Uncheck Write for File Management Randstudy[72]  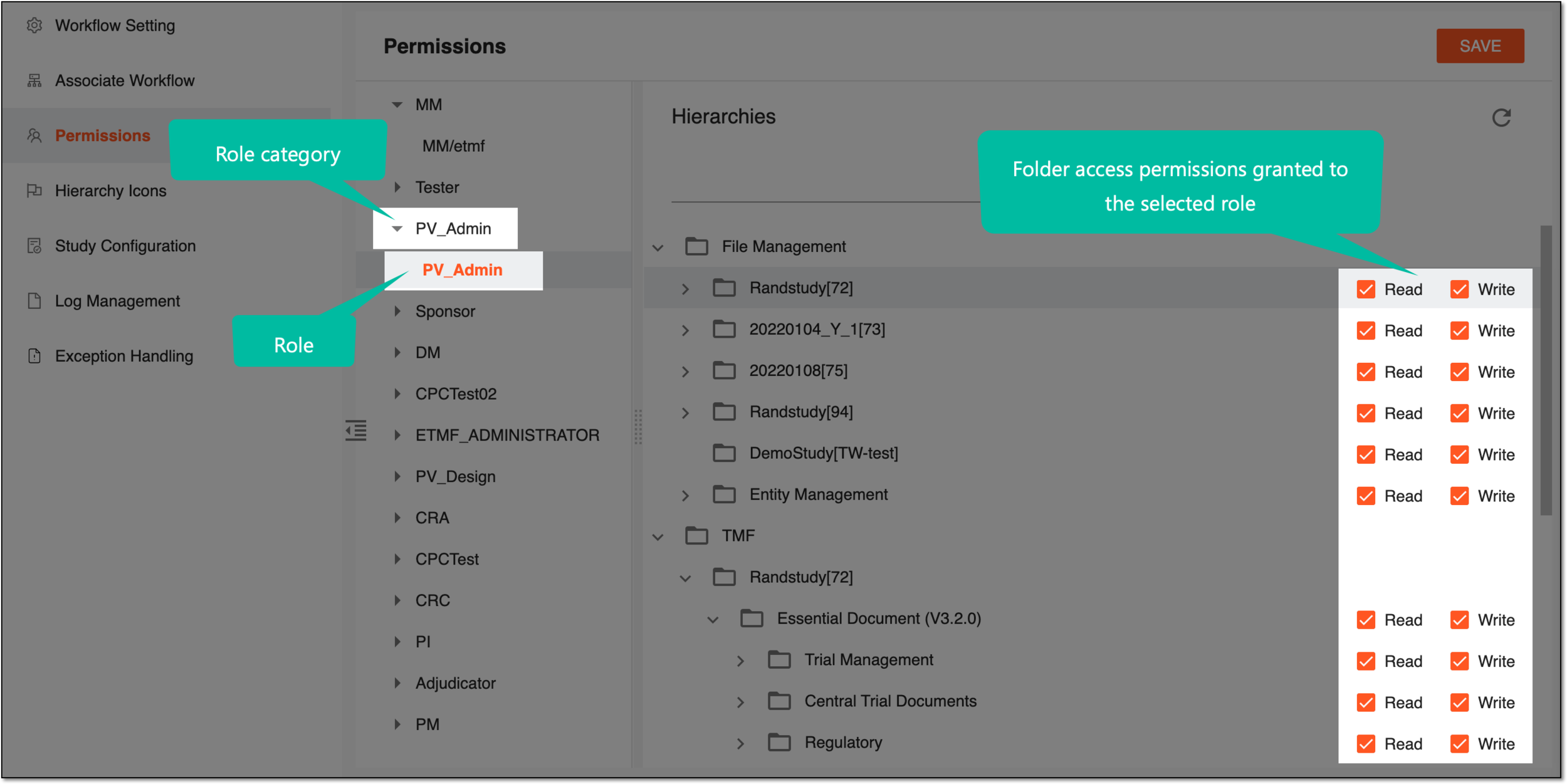pos(1459,290)
